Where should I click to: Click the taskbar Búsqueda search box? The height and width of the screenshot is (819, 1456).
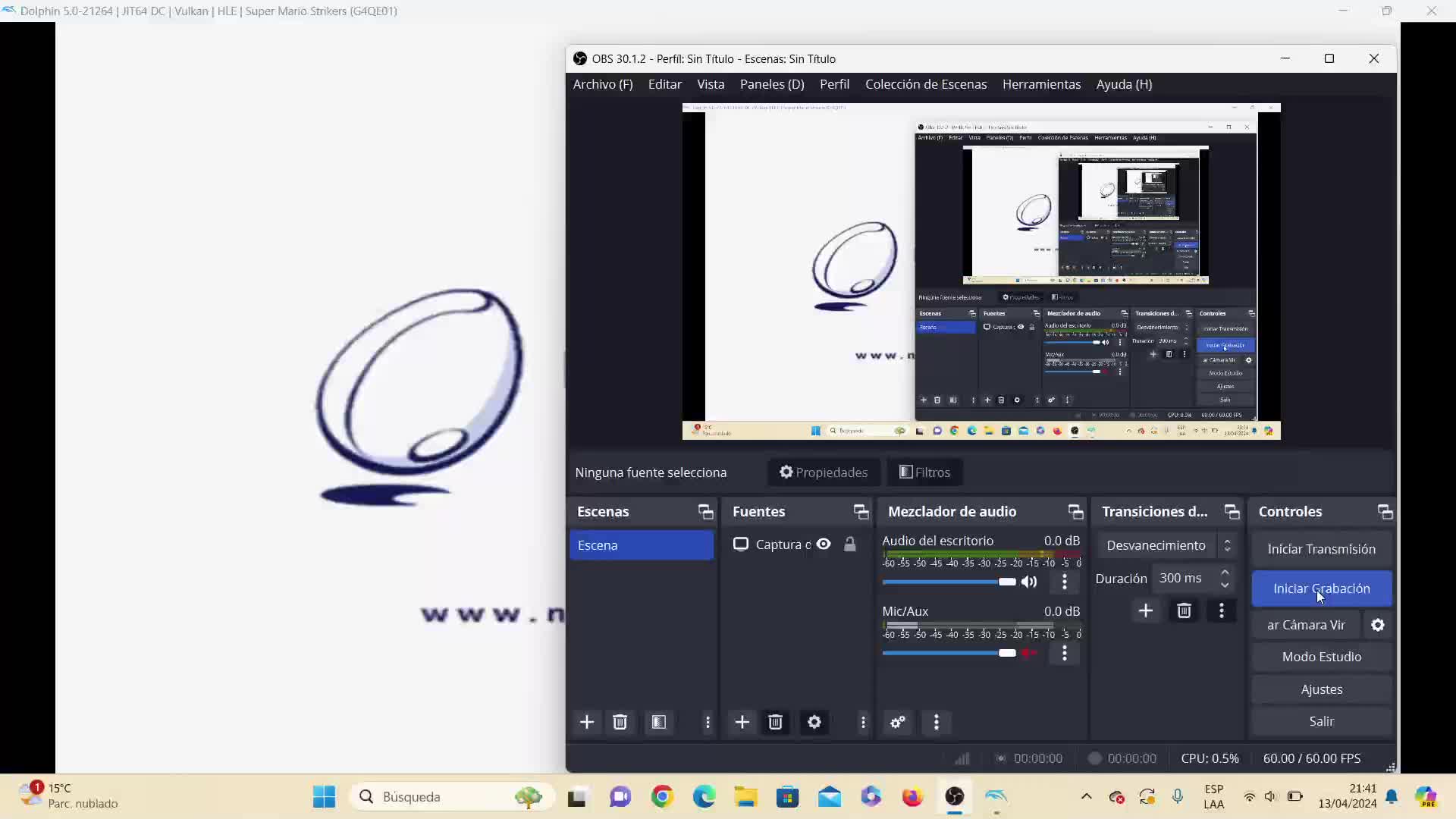point(452,796)
